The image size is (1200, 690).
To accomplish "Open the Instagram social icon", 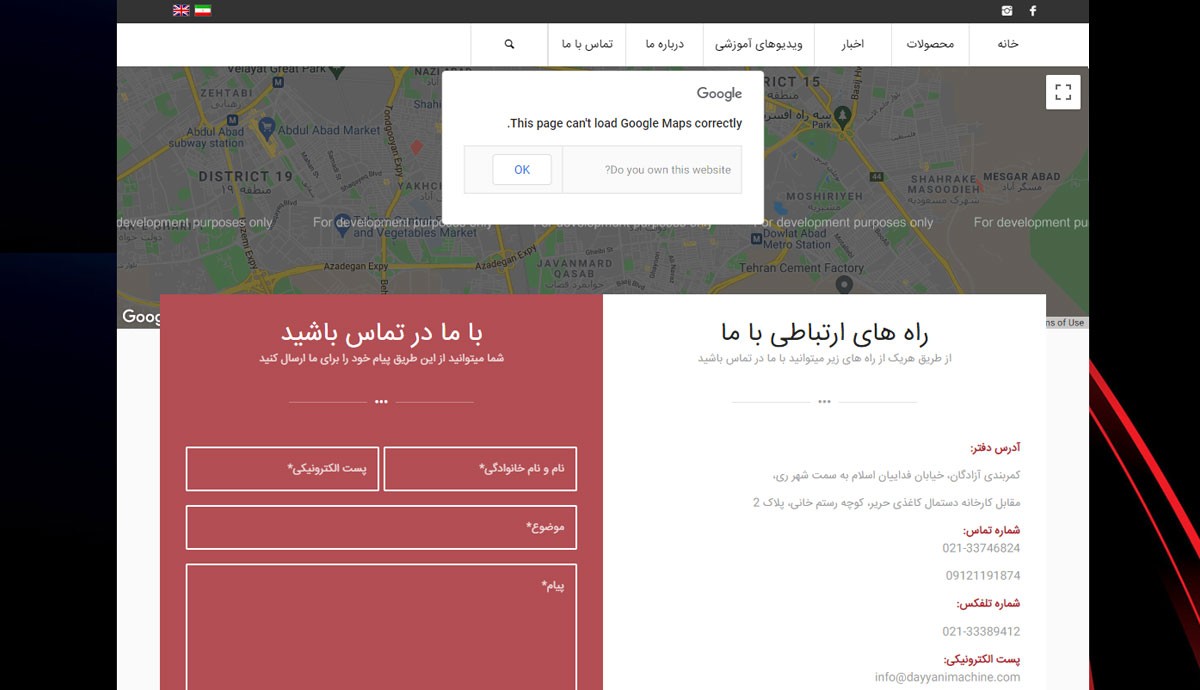I will point(1007,11).
